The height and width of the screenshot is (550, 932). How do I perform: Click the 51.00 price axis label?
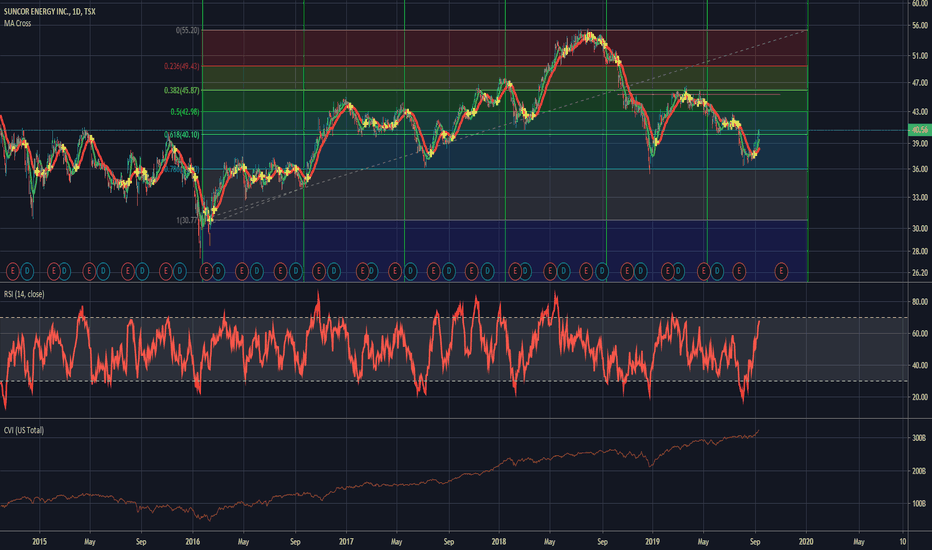pos(920,55)
